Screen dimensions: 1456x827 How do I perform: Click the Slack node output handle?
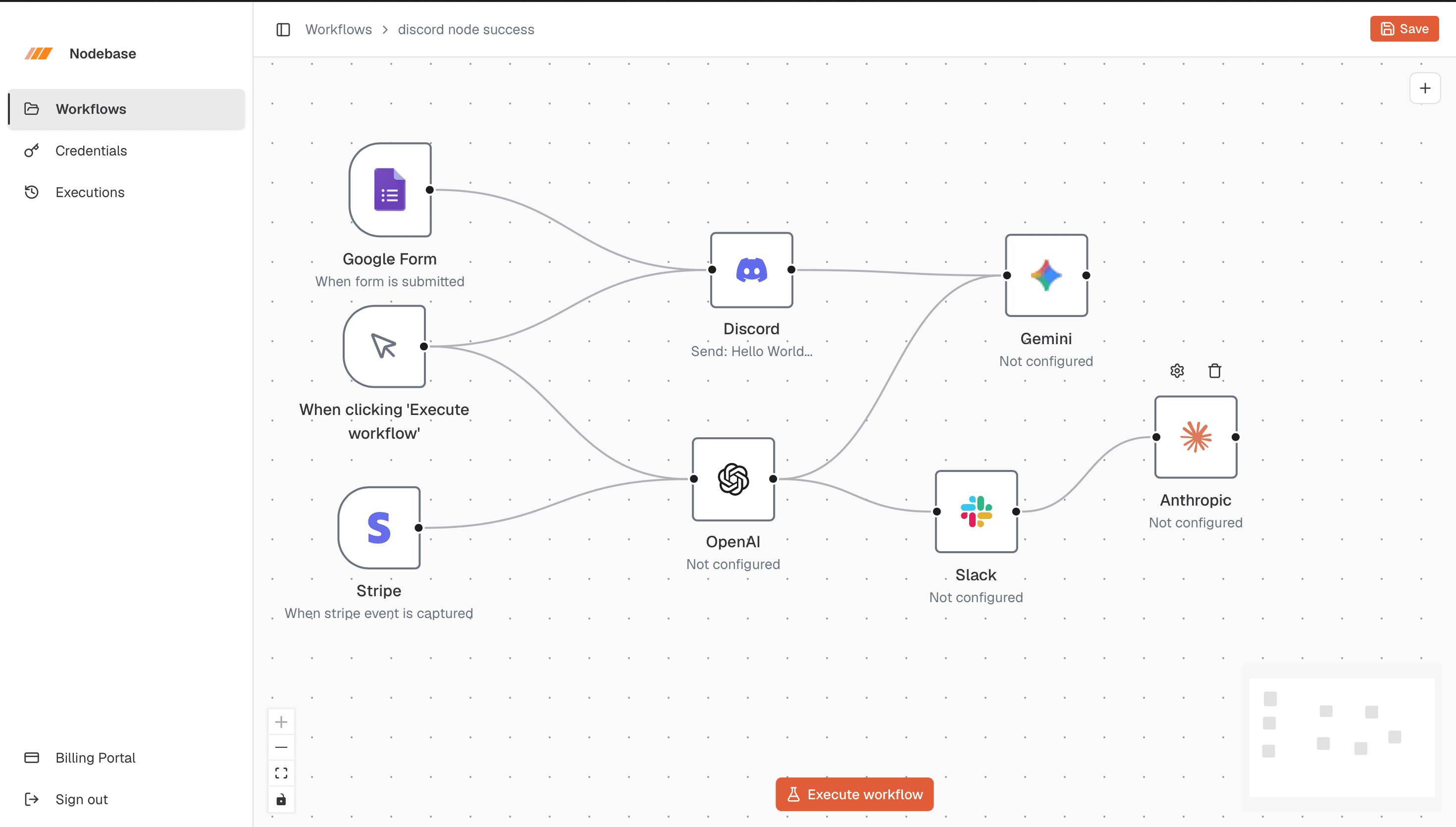(x=1016, y=512)
